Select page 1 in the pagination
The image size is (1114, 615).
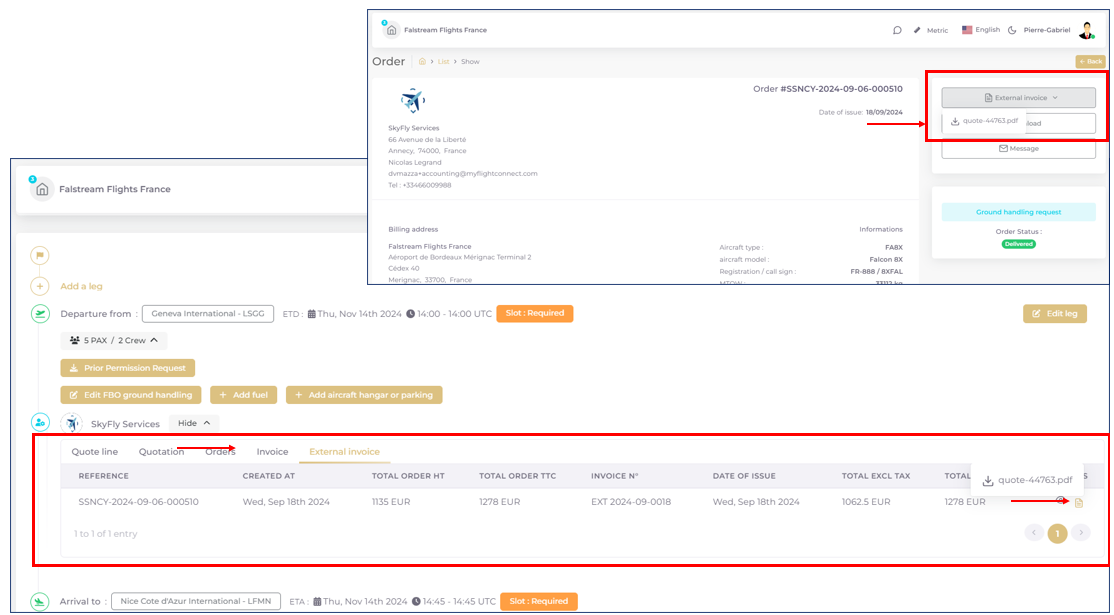tap(1057, 533)
